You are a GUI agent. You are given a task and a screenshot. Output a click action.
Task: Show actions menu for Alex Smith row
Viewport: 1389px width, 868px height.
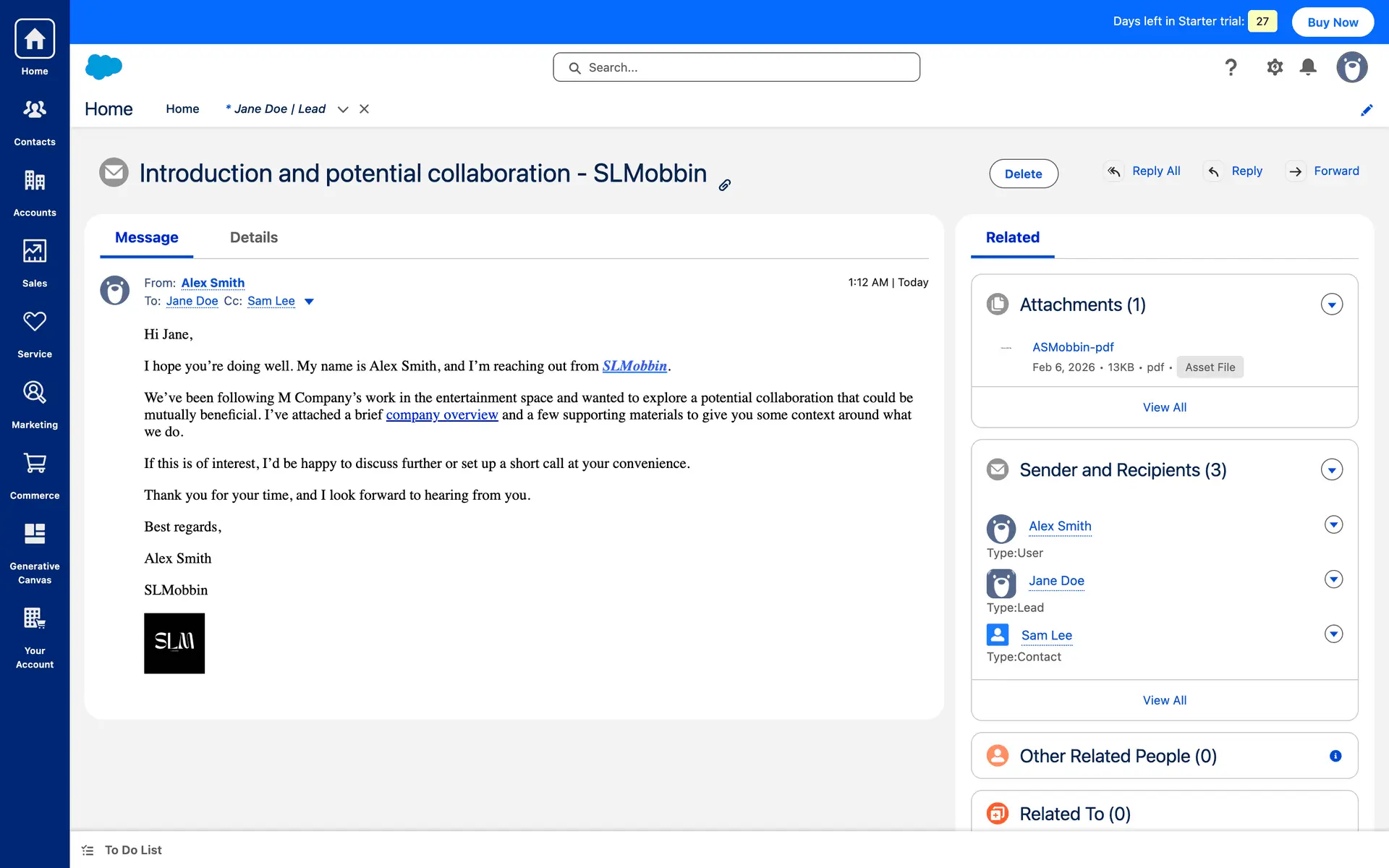(1333, 524)
